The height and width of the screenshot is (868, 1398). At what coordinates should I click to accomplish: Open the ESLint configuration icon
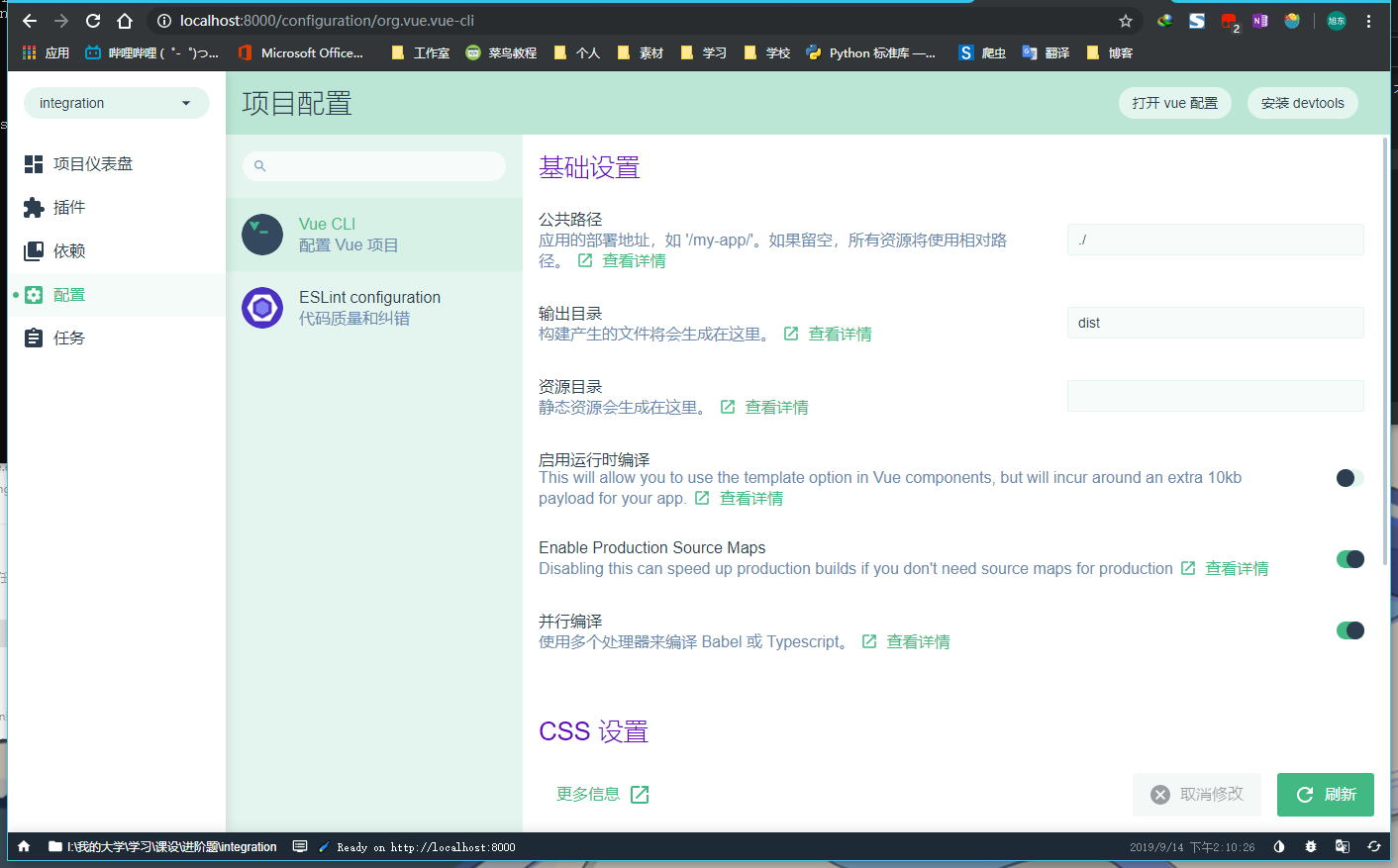click(261, 307)
